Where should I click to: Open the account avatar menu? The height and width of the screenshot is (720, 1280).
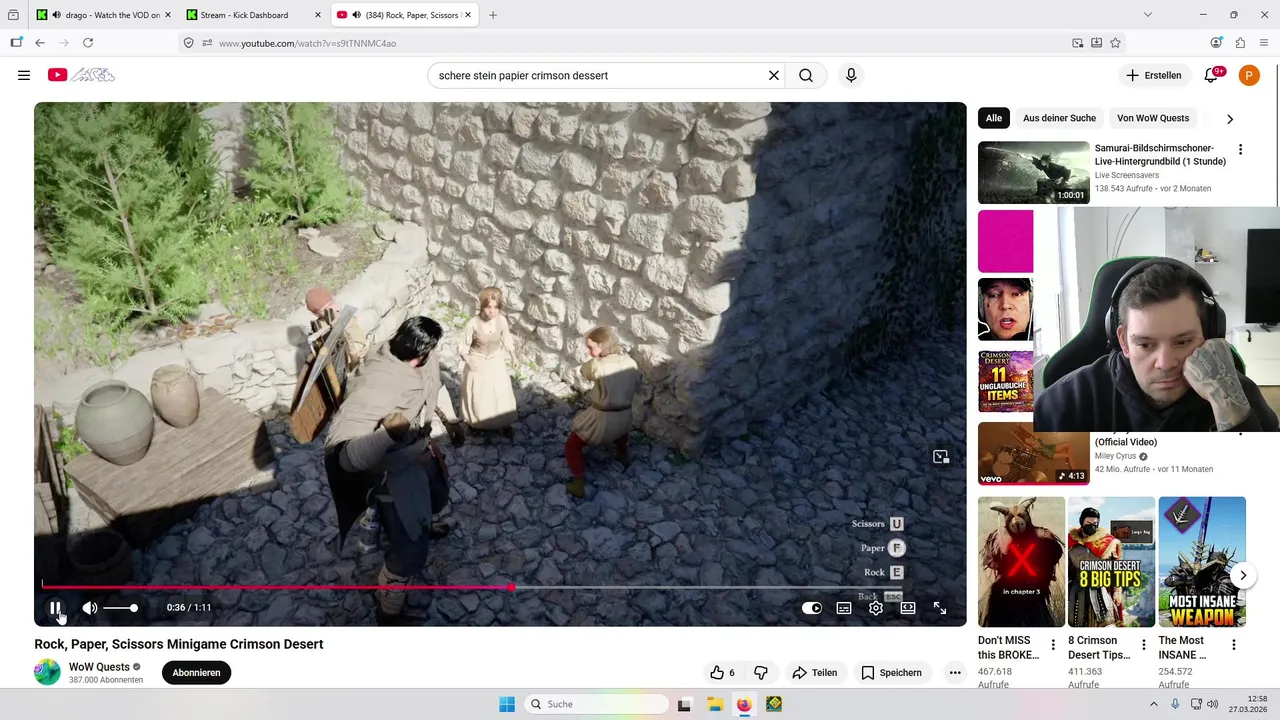[x=1249, y=75]
